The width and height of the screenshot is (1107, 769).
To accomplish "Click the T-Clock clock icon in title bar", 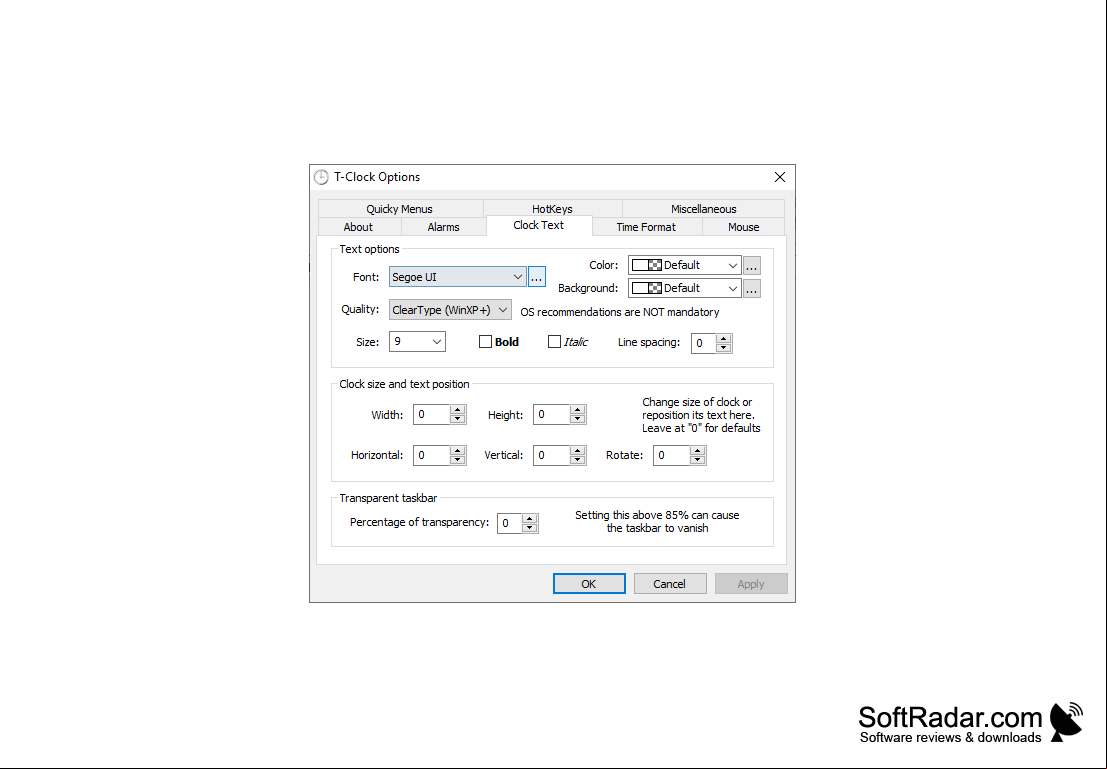I will (x=321, y=177).
